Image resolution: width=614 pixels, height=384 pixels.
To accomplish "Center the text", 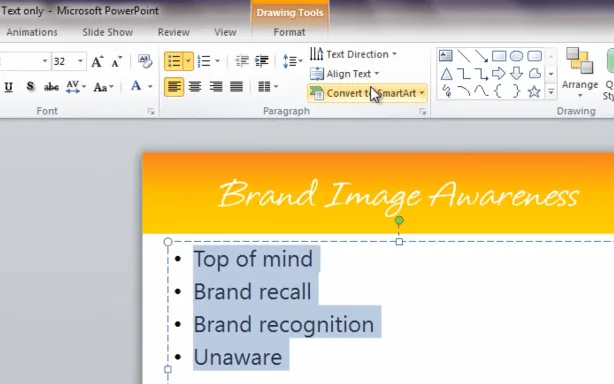I will 195,87.
